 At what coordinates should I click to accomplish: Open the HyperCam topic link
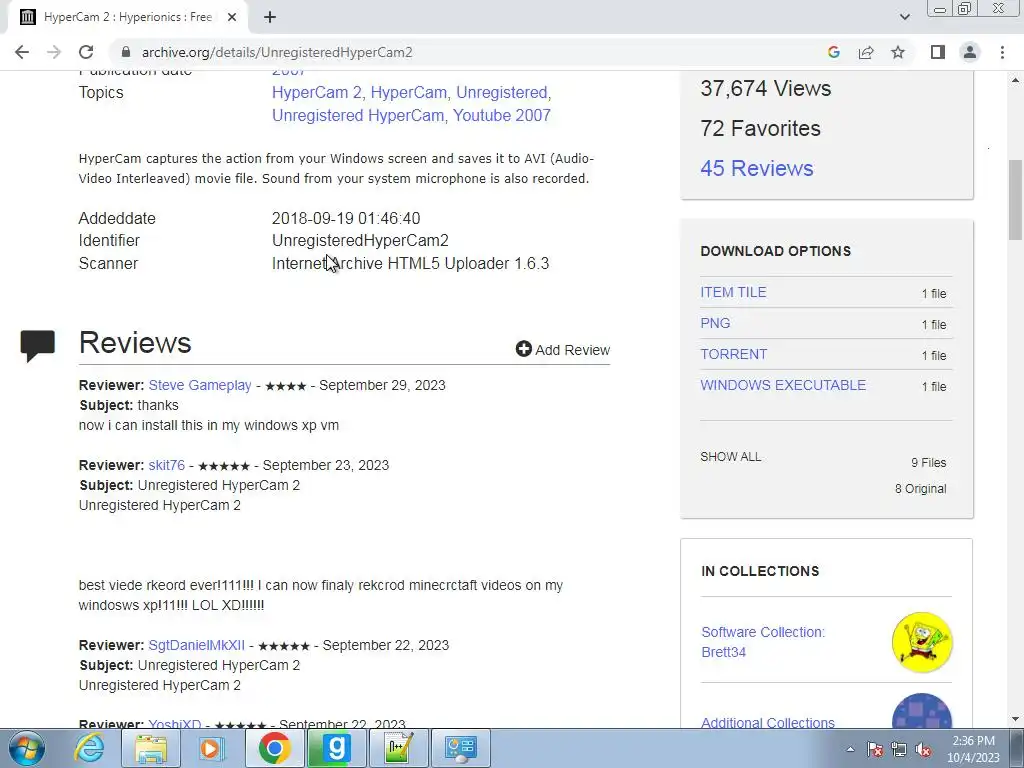(x=409, y=93)
